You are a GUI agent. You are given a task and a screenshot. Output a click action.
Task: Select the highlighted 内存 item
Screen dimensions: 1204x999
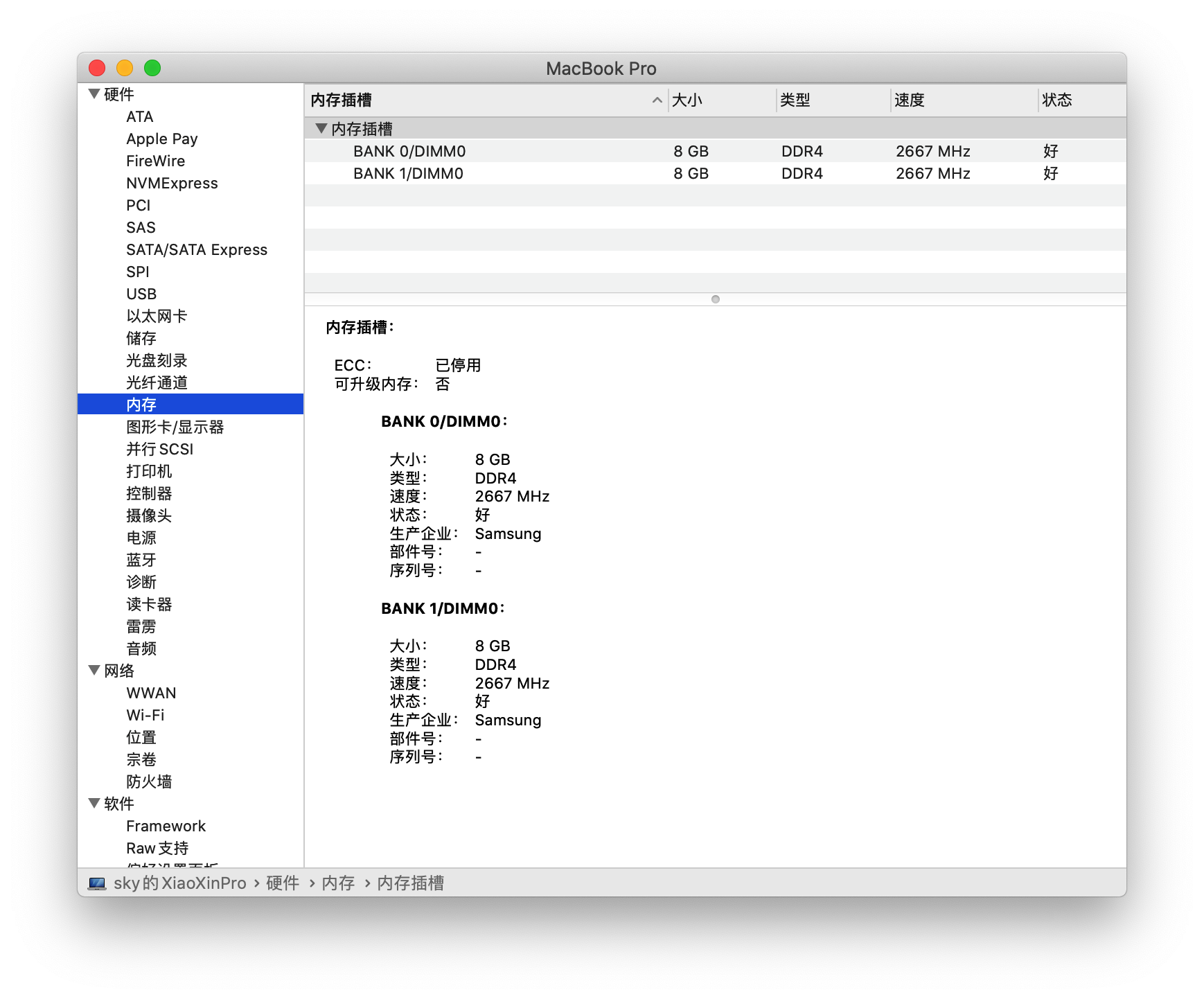pos(191,405)
